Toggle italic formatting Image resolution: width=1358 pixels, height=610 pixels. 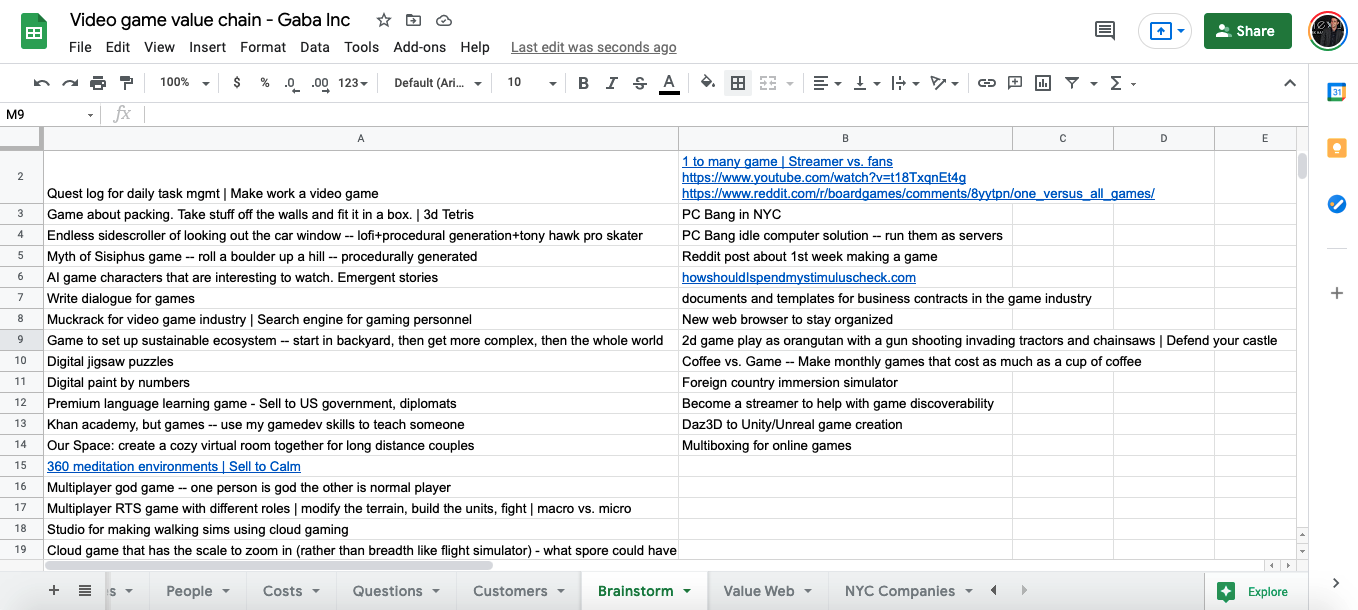(x=612, y=83)
